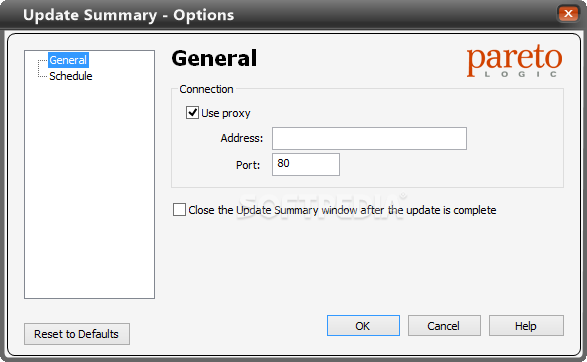Uncheck the Use proxy checkbox
The width and height of the screenshot is (587, 362).
192,112
